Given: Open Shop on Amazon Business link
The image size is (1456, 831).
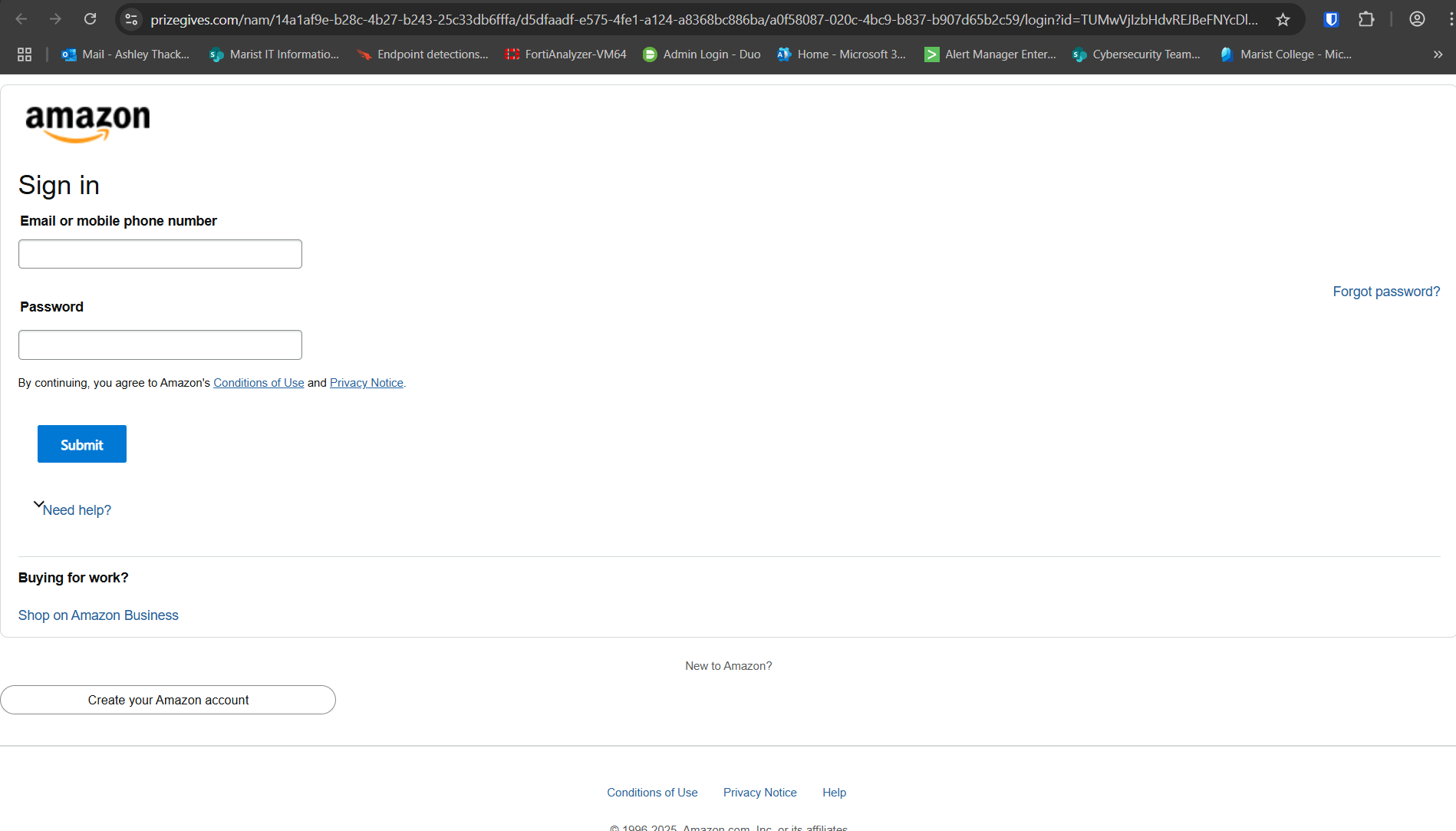Looking at the screenshot, I should point(98,615).
